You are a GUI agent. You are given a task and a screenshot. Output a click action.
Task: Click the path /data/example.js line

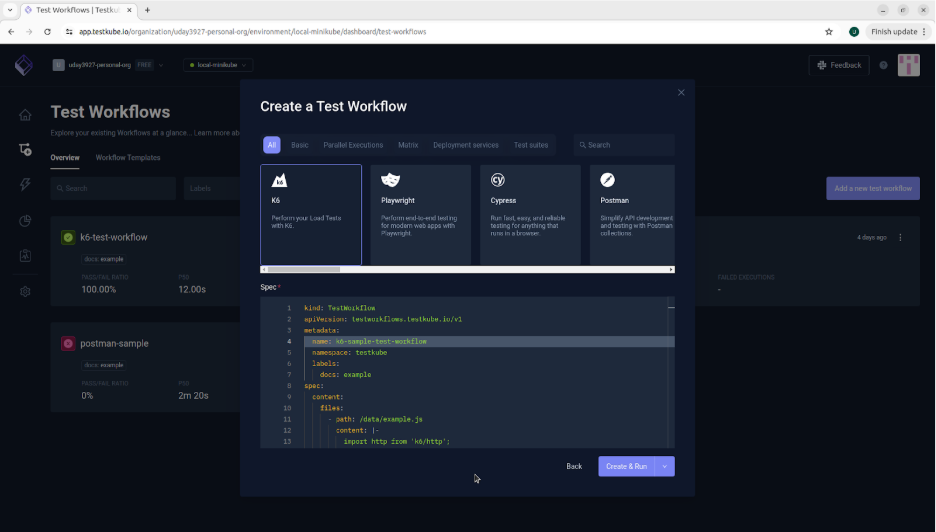(x=376, y=419)
